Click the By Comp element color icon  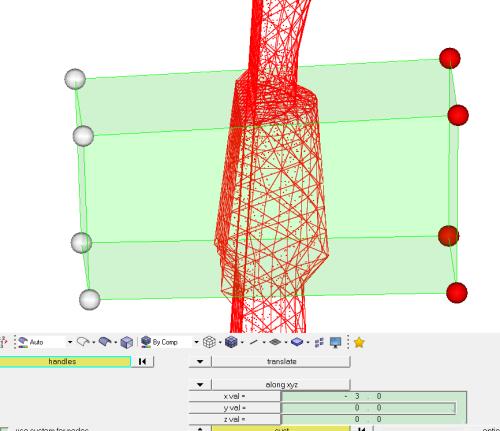click(146, 342)
